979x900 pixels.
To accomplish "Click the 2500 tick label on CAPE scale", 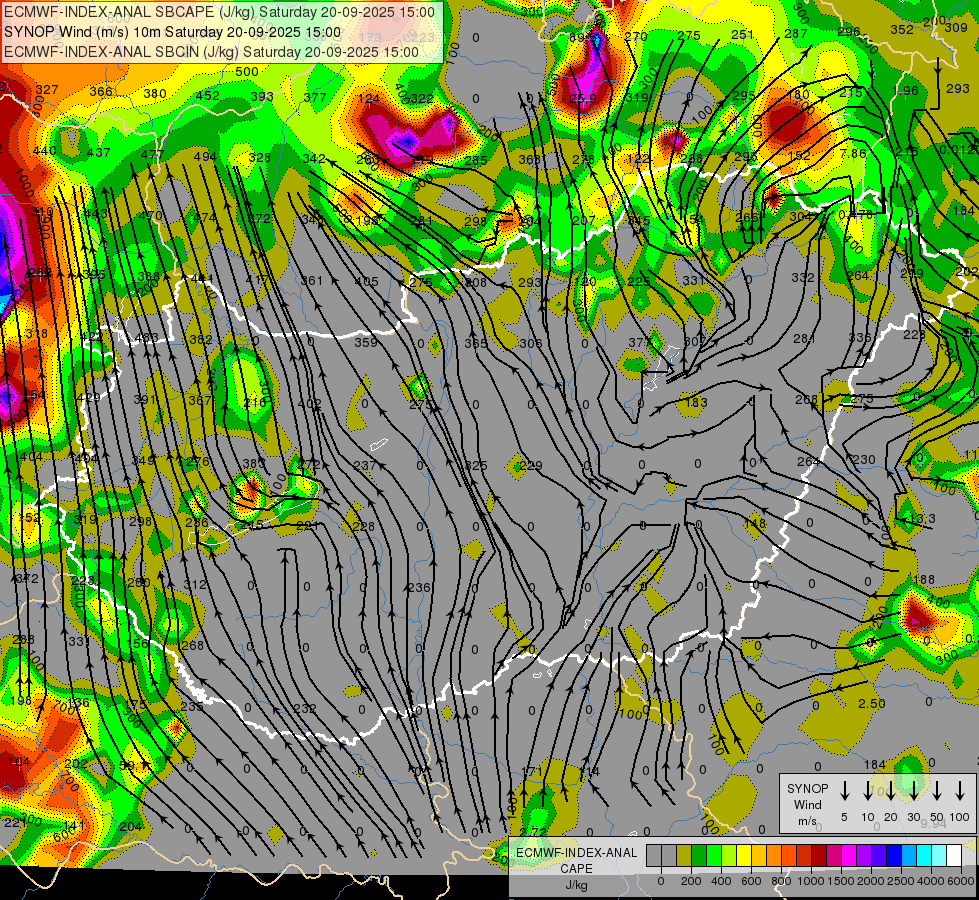I will click(901, 881).
